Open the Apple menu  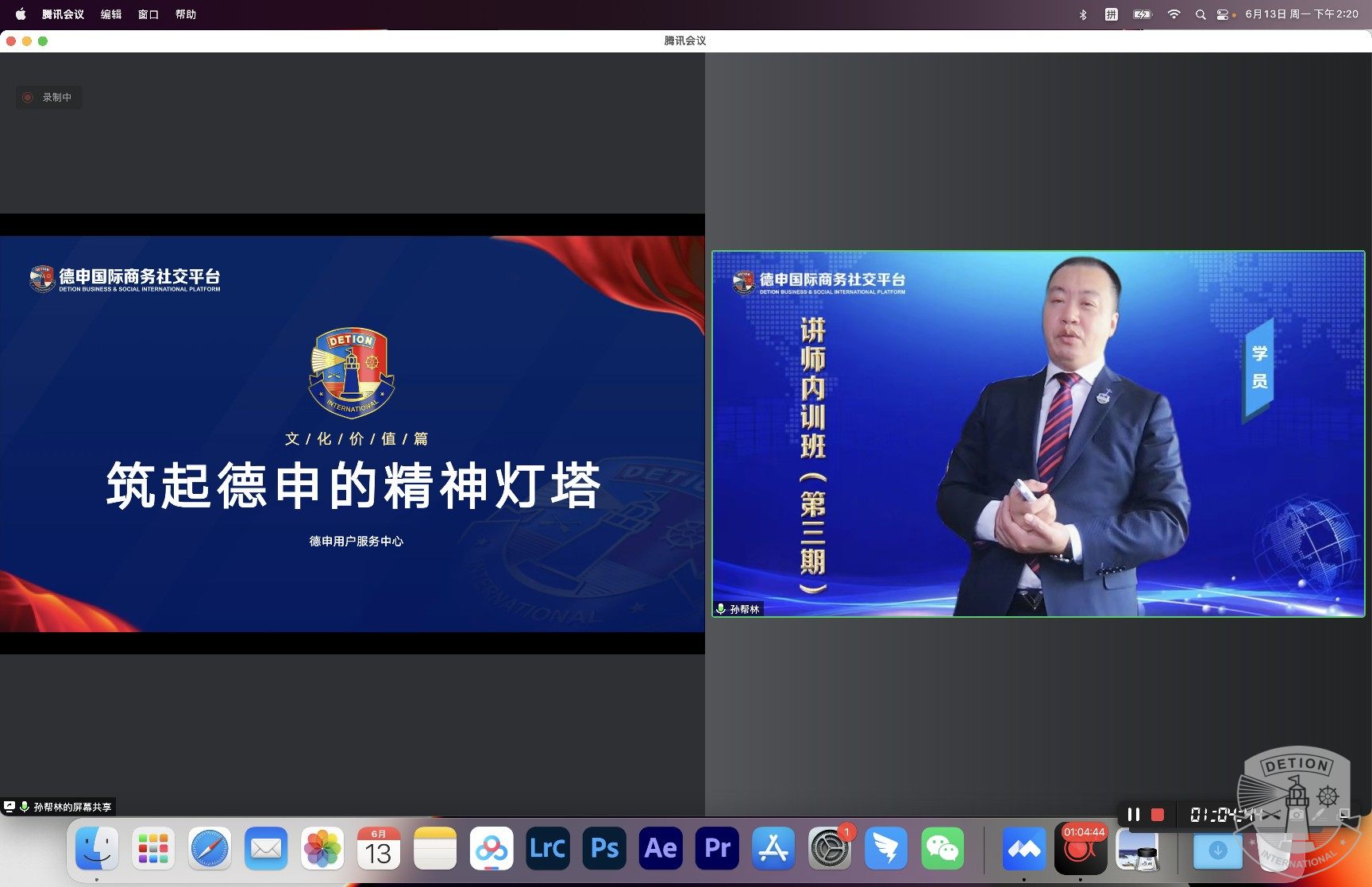(x=21, y=14)
